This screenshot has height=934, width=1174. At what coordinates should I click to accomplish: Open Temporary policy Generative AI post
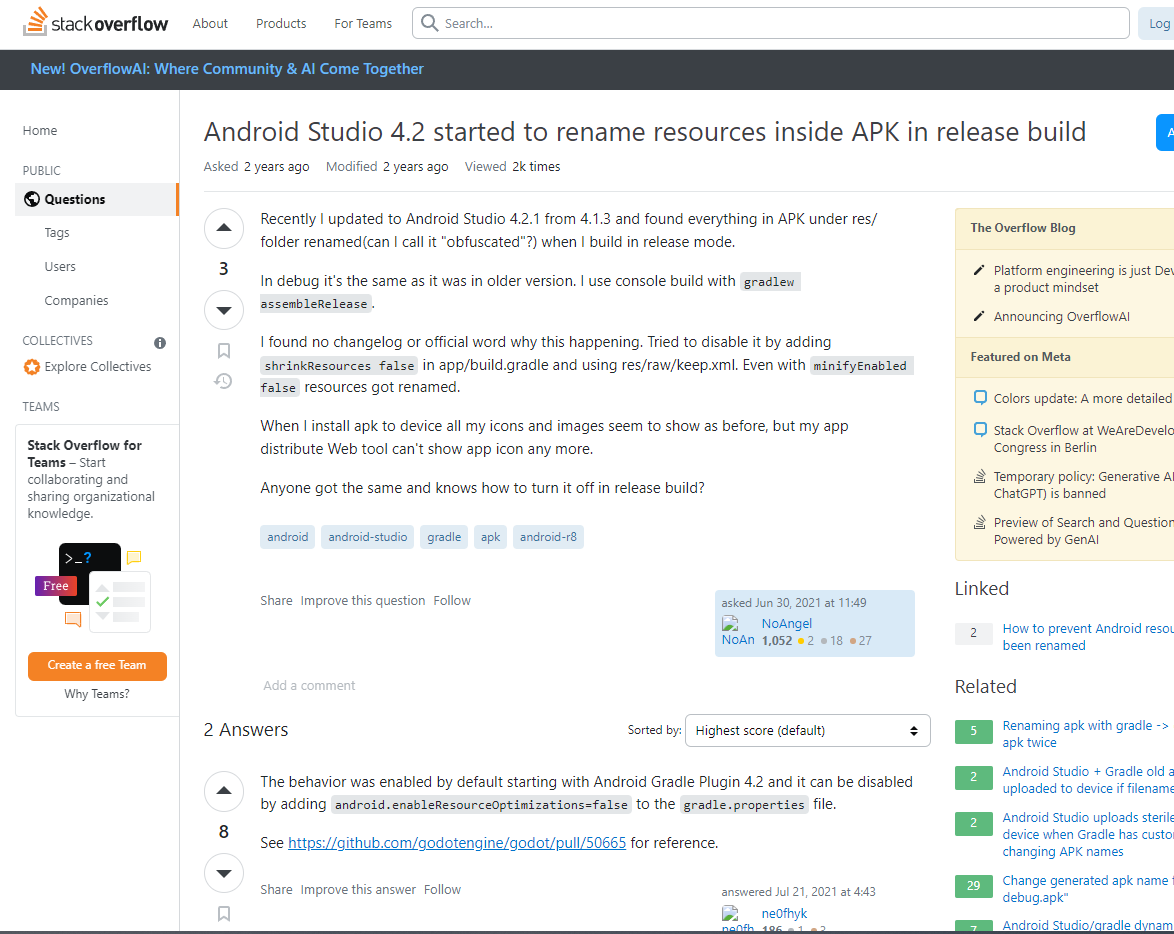click(1083, 485)
